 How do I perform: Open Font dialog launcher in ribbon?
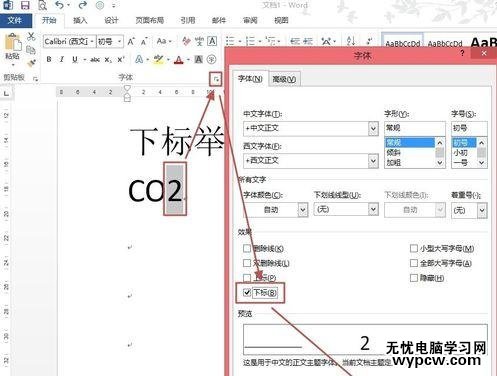pyautogui.click(x=216, y=79)
